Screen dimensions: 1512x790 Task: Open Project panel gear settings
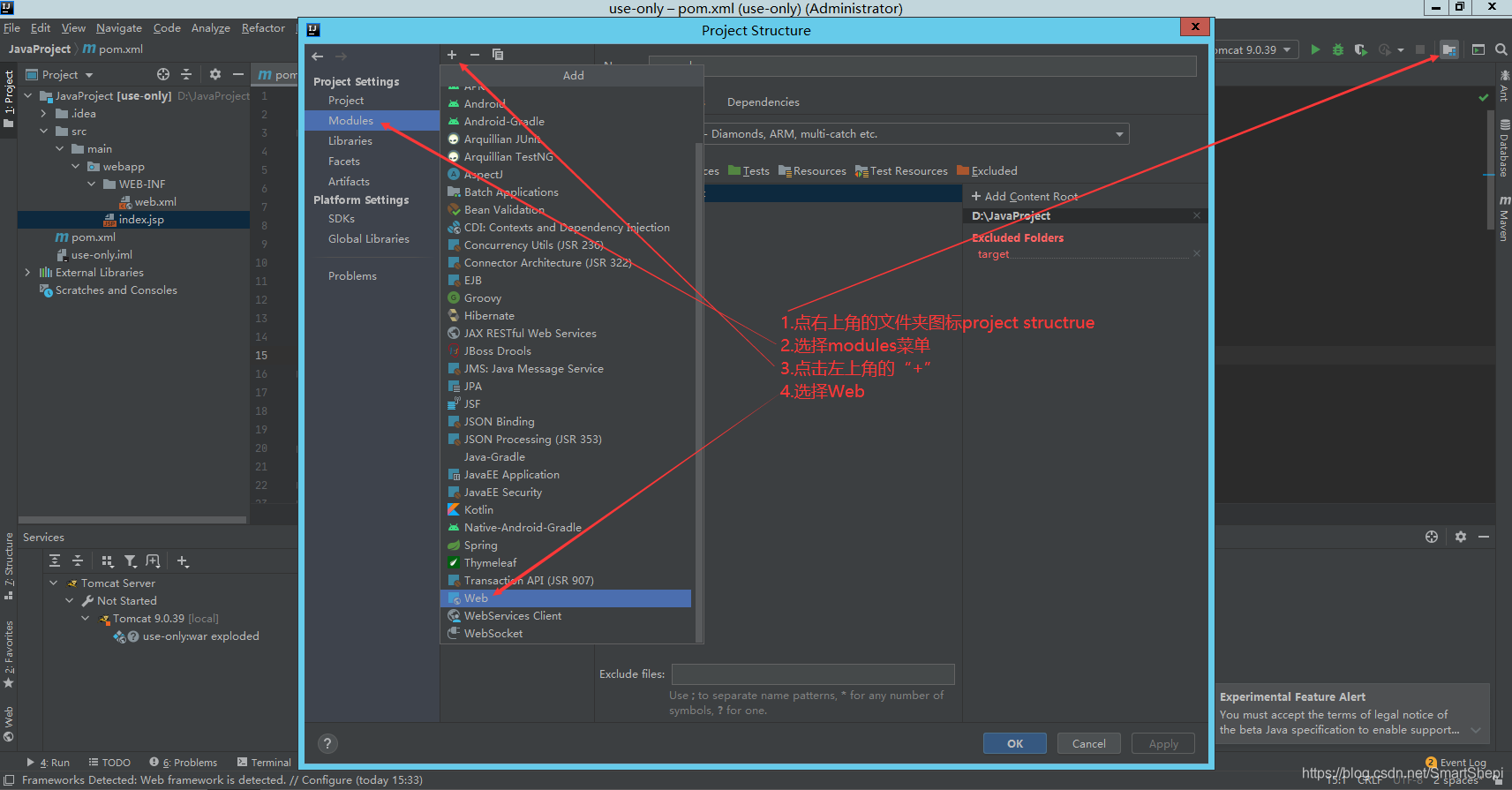(215, 74)
